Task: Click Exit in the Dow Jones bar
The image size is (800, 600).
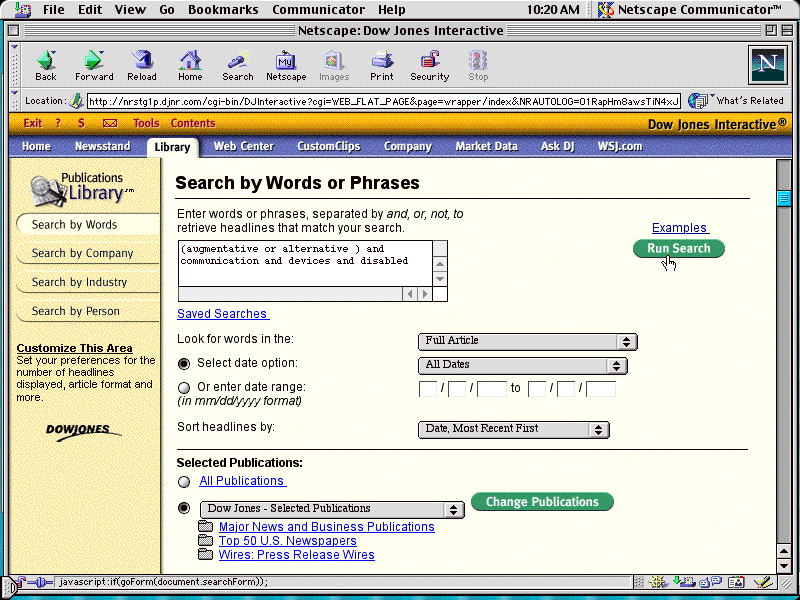Action: coord(33,123)
